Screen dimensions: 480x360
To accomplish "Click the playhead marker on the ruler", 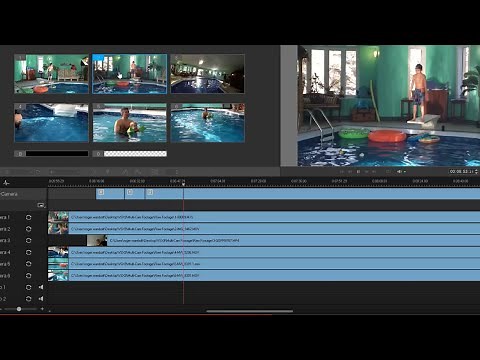I will (x=183, y=183).
